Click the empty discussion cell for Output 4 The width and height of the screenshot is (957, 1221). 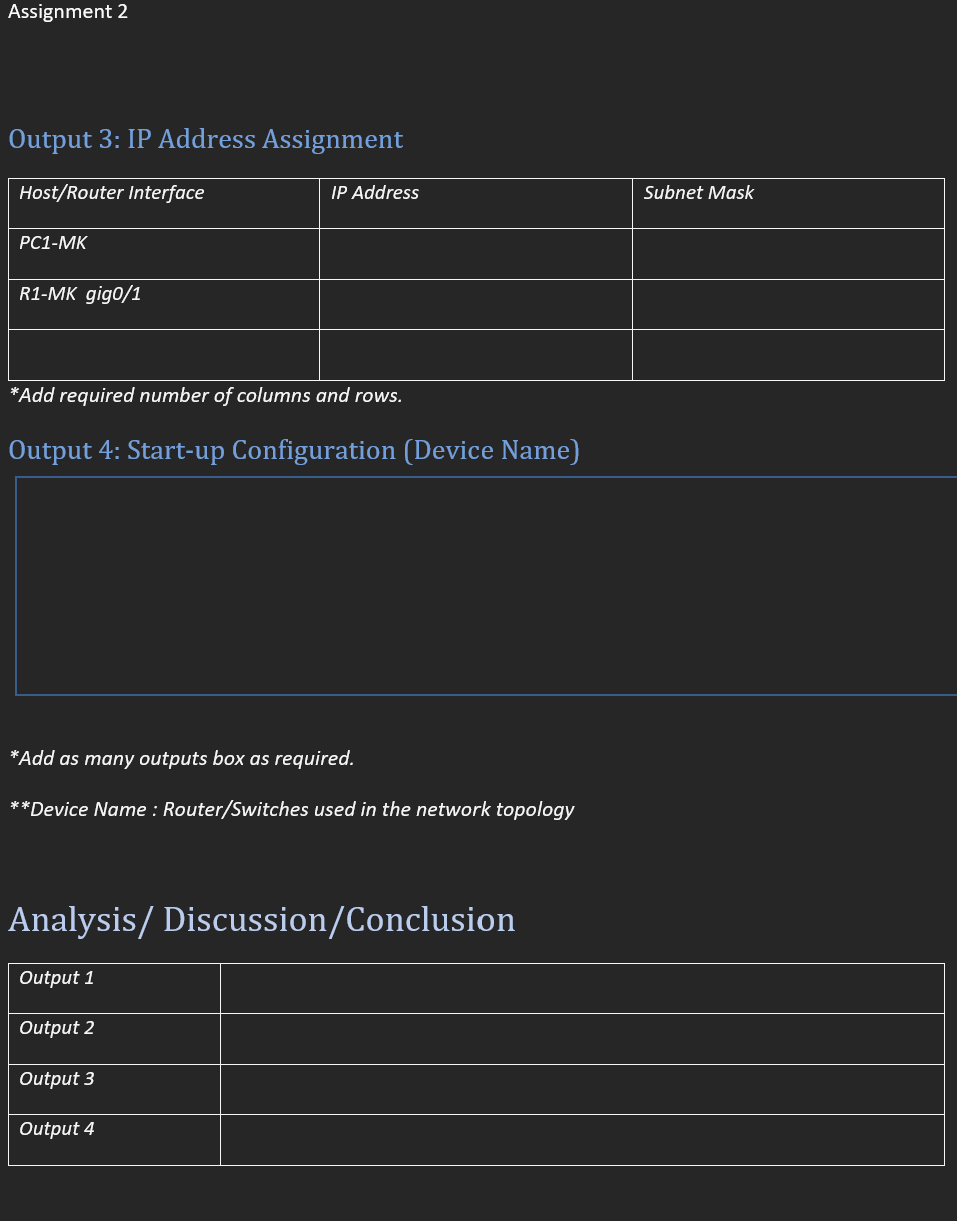[582, 1140]
